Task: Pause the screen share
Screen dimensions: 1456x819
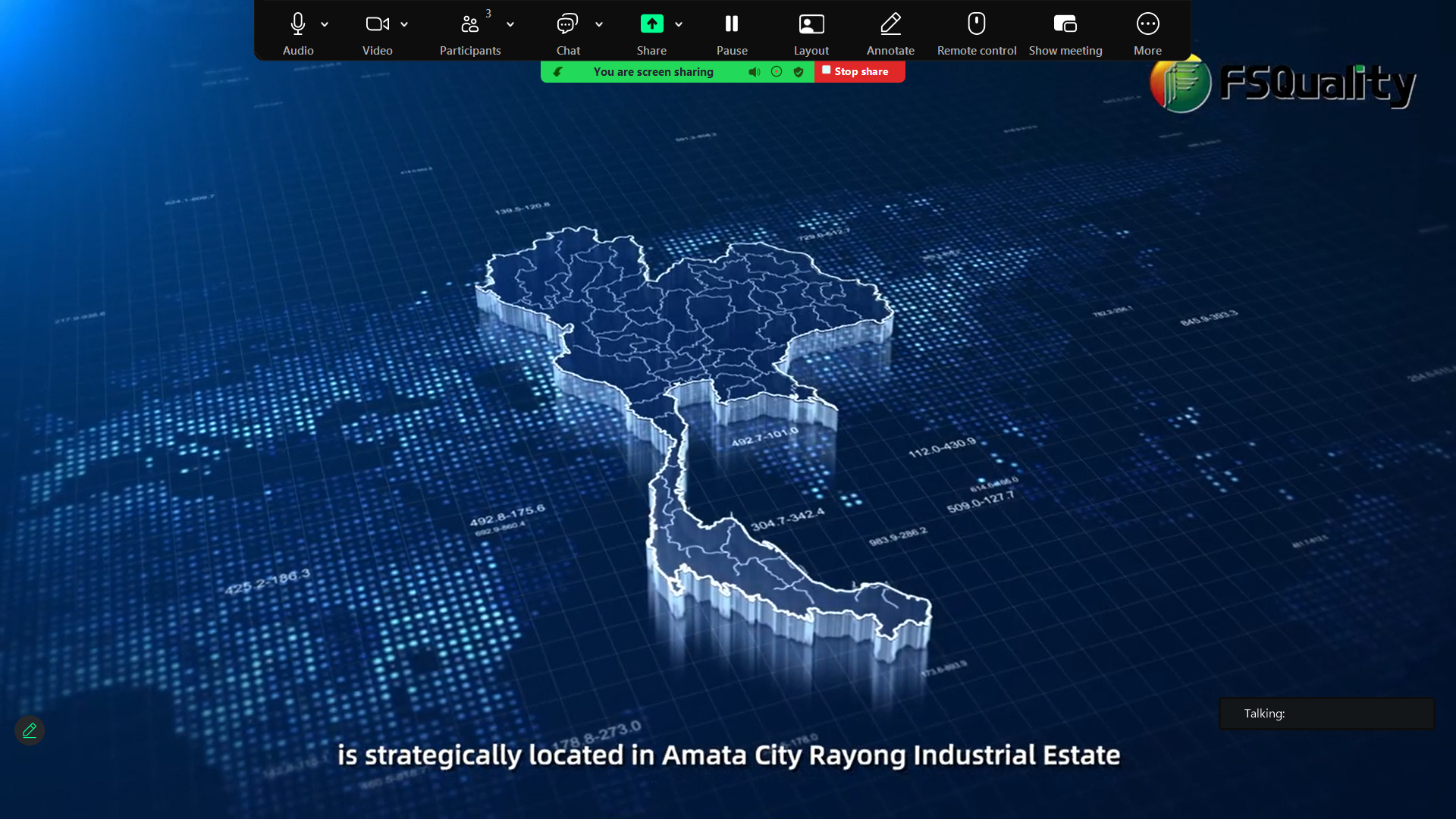Action: tap(732, 24)
